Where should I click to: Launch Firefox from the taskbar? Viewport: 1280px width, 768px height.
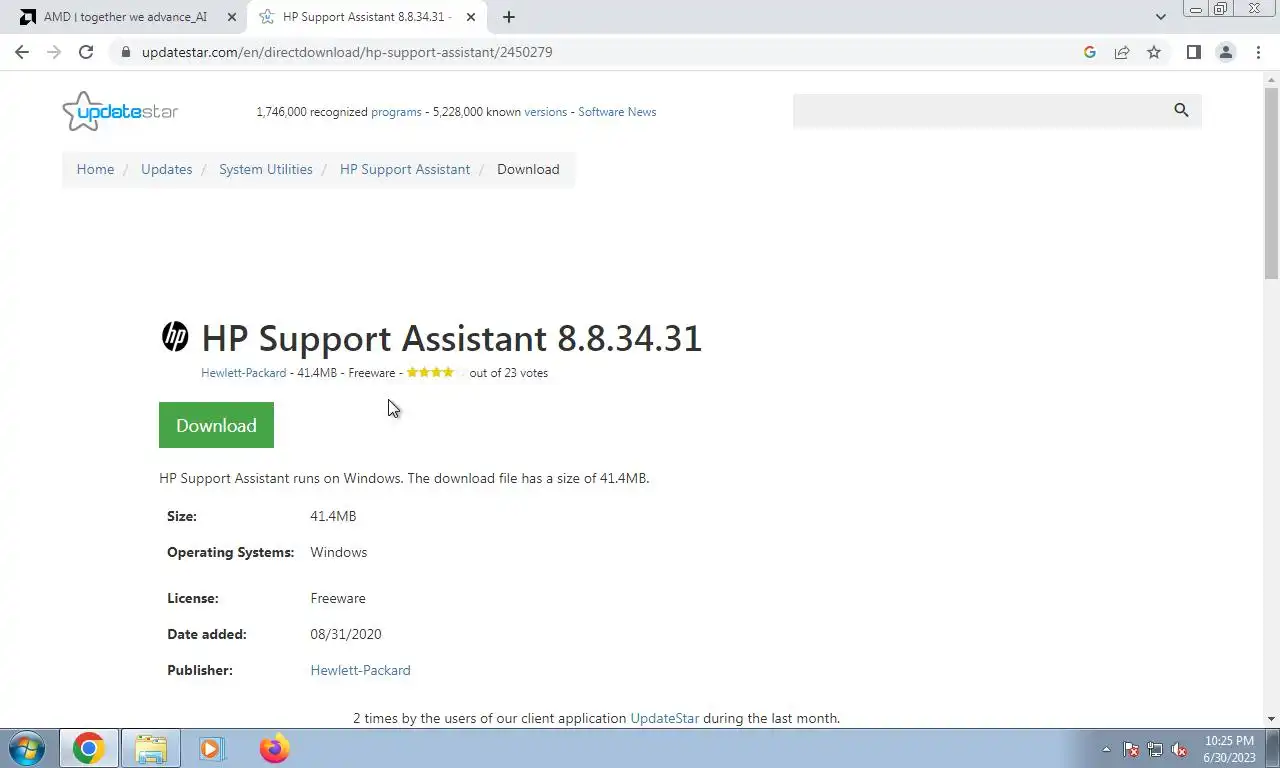click(274, 748)
